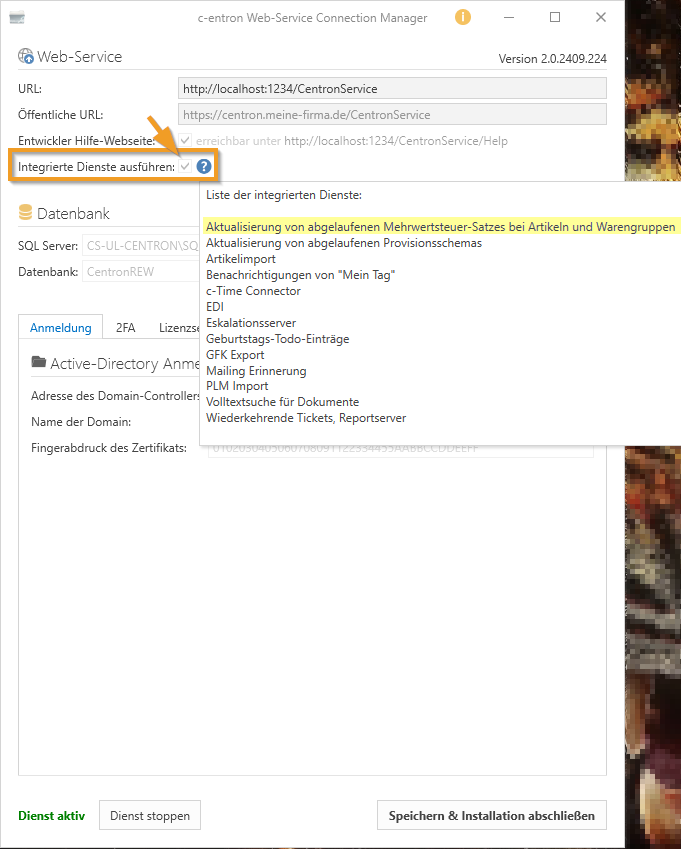Select the Datenbank field with CentronREW
681x849 pixels.
click(140, 271)
